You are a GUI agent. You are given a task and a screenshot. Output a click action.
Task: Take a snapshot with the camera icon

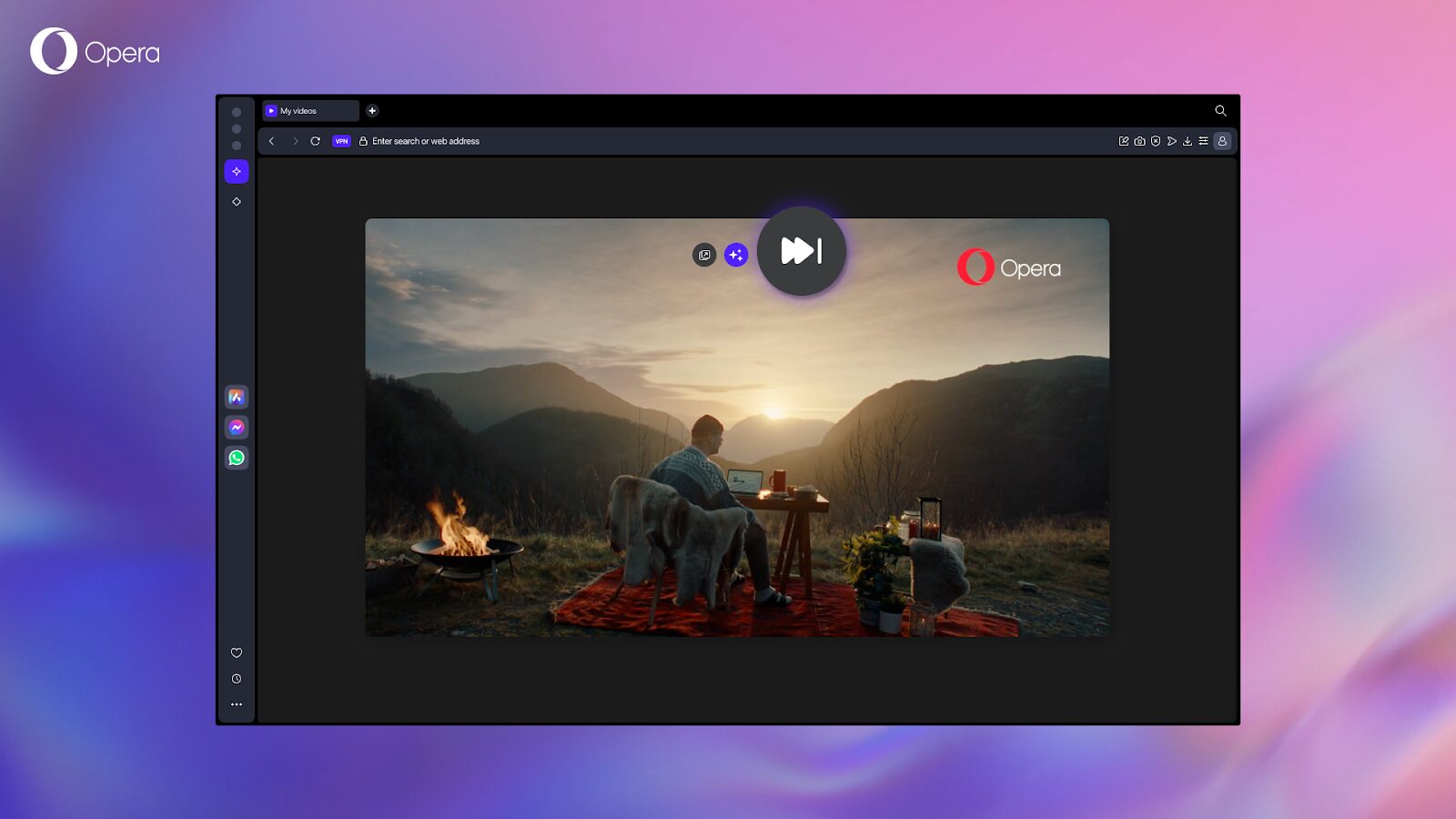tap(1139, 141)
